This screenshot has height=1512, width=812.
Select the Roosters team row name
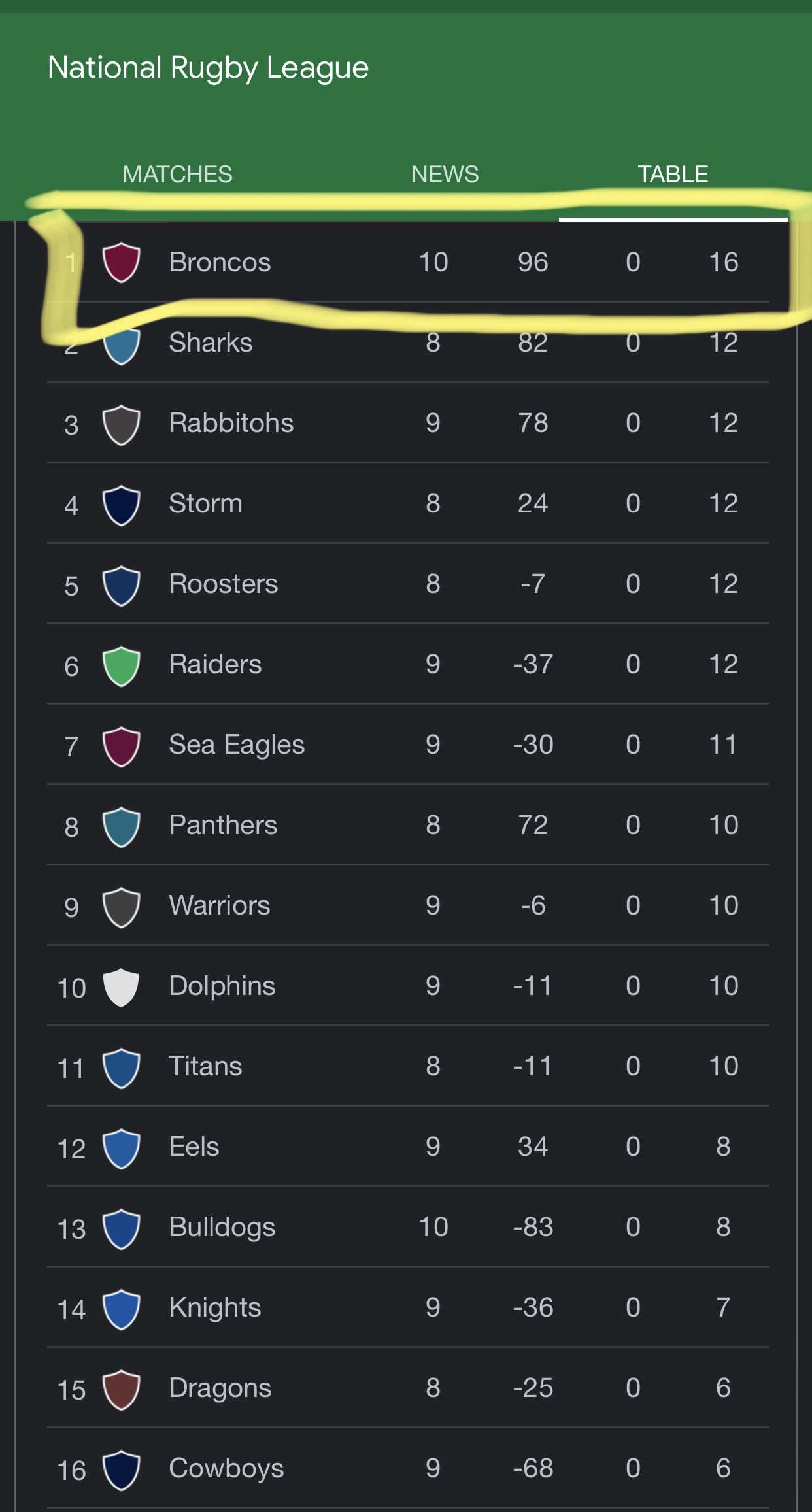coord(224,584)
